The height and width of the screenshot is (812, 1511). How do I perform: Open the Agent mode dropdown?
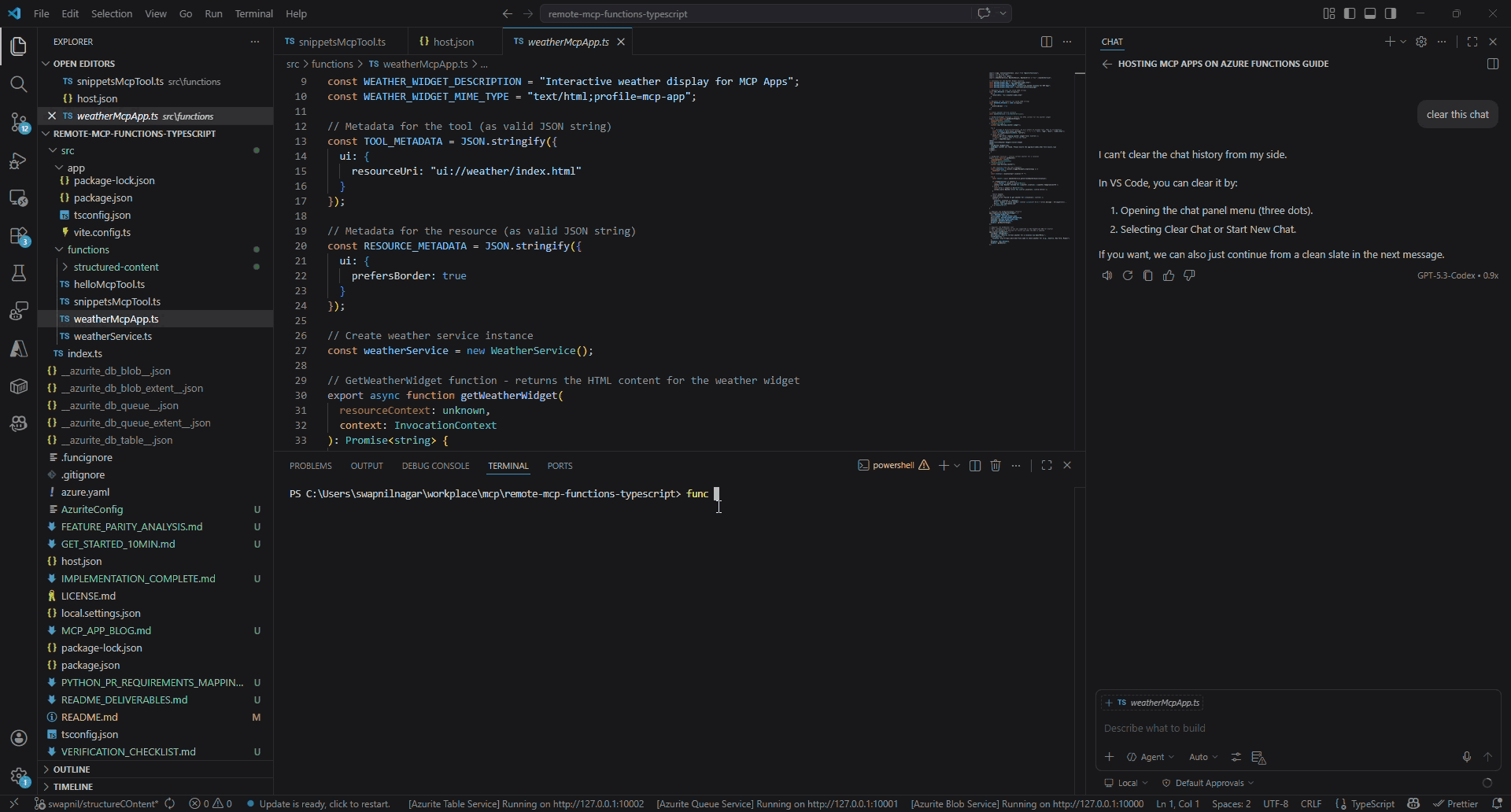coord(1151,757)
